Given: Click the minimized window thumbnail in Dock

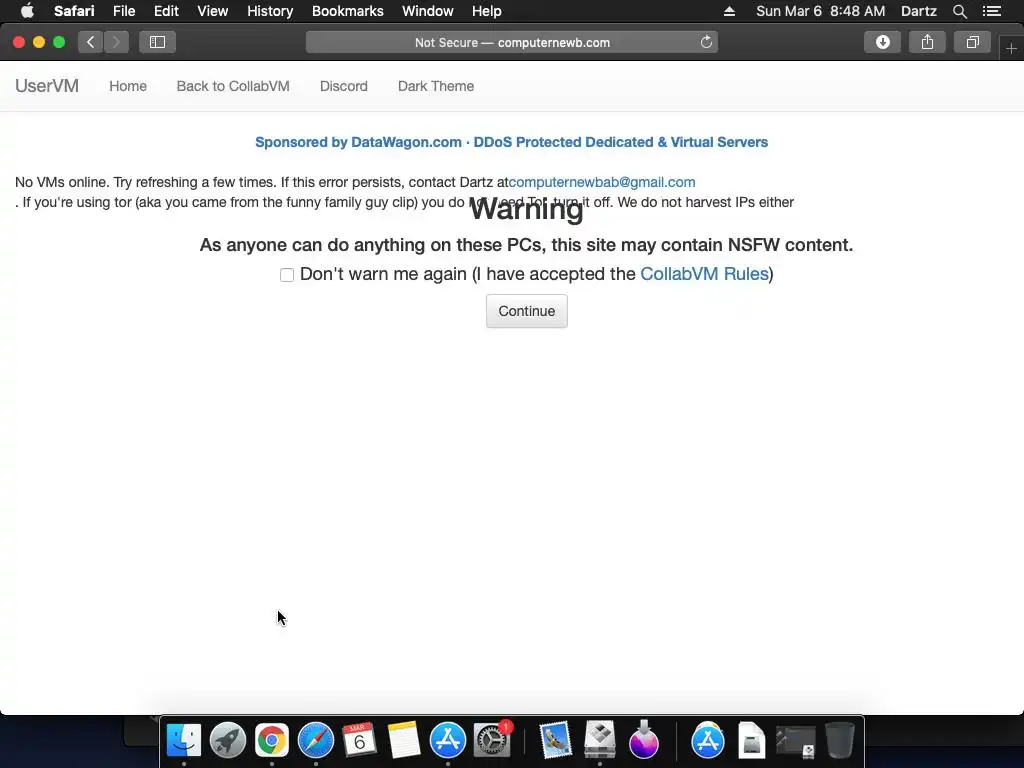Looking at the screenshot, I should tap(795, 742).
